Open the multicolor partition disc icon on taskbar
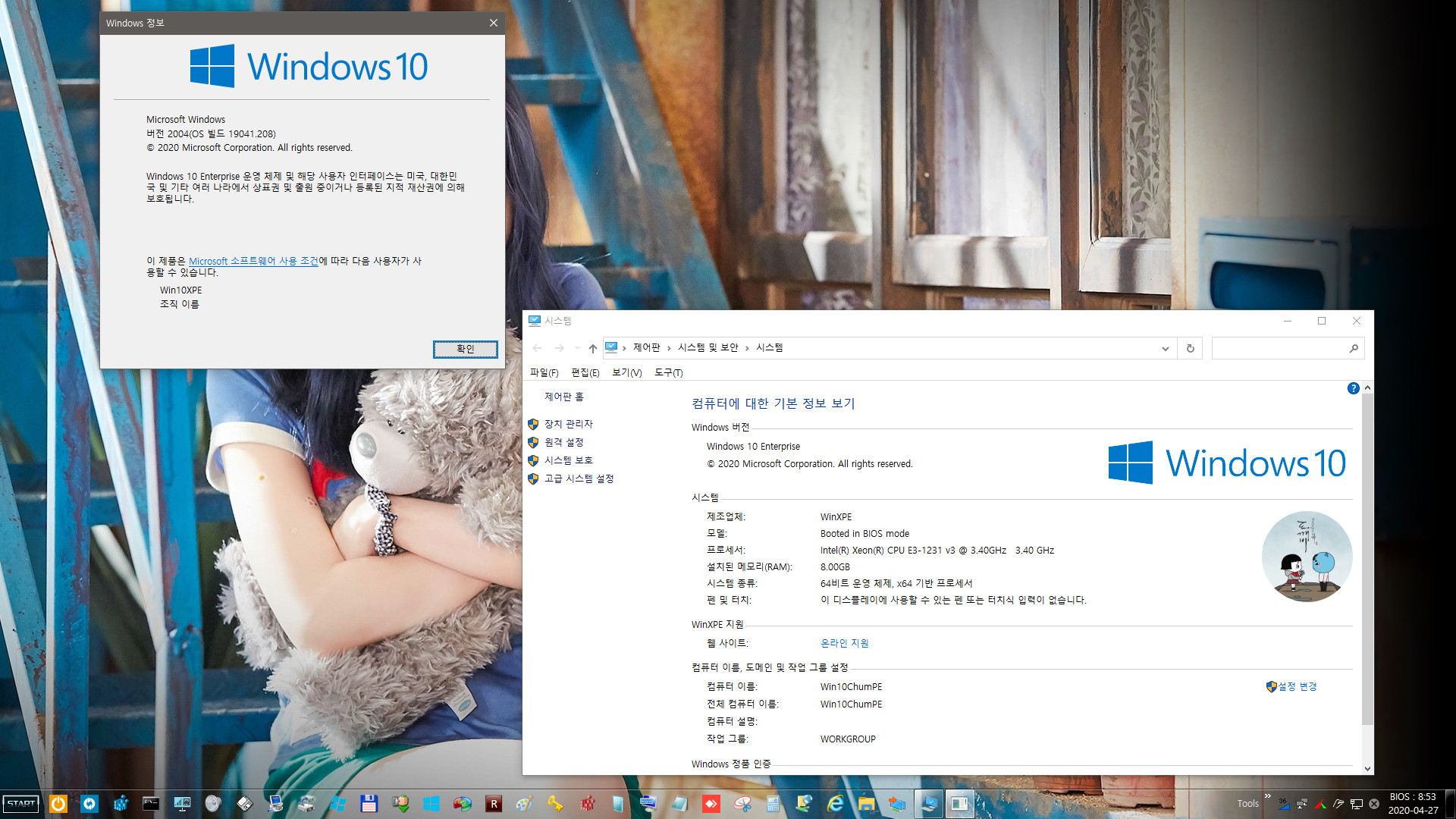1456x819 pixels. tap(462, 804)
